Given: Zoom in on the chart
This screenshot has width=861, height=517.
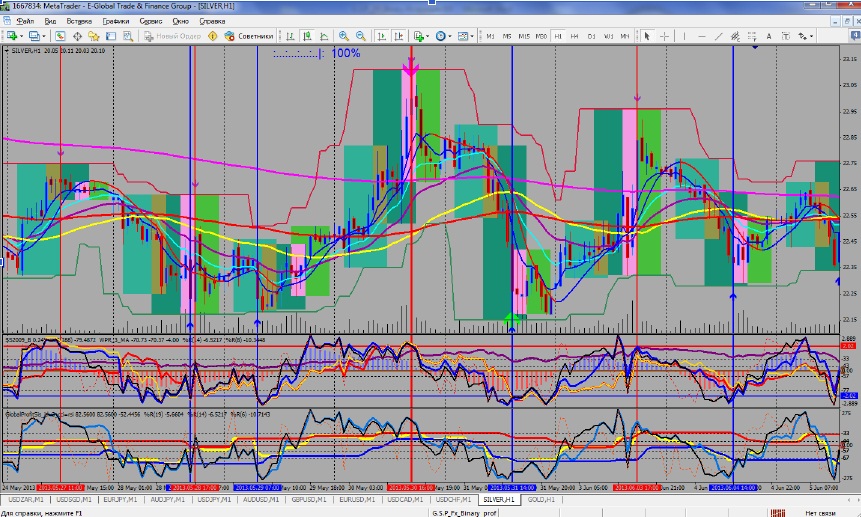Looking at the screenshot, I should point(343,36).
